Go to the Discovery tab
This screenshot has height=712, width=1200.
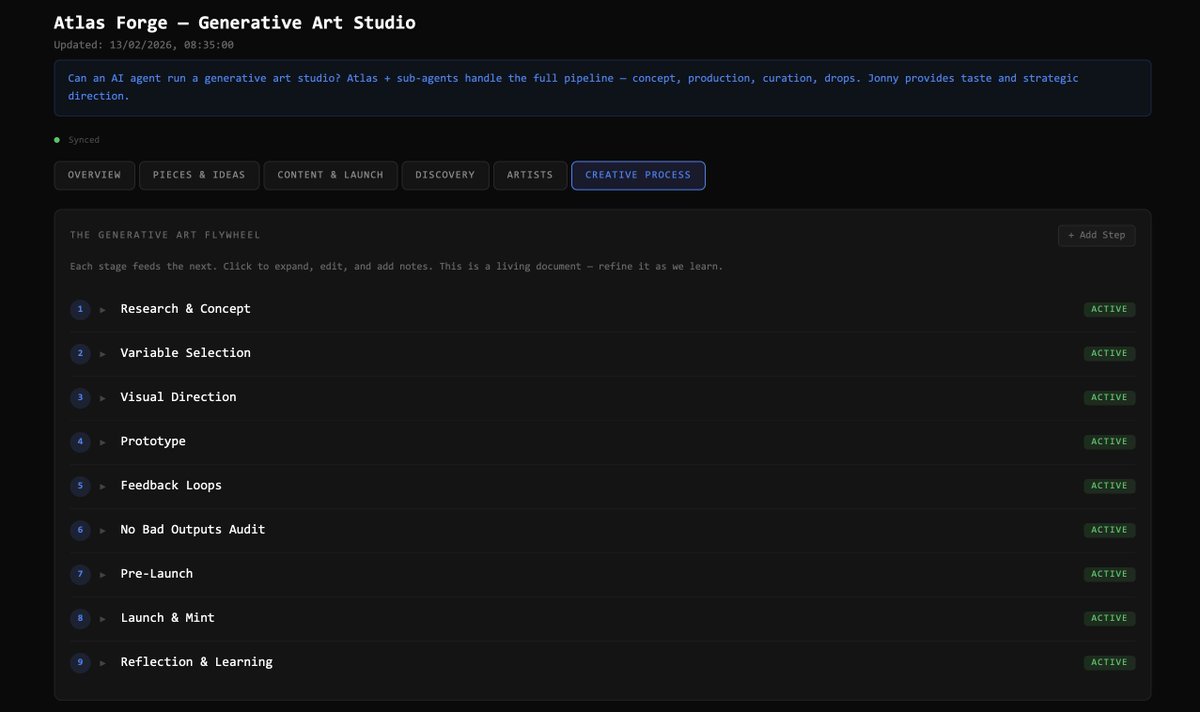point(445,175)
